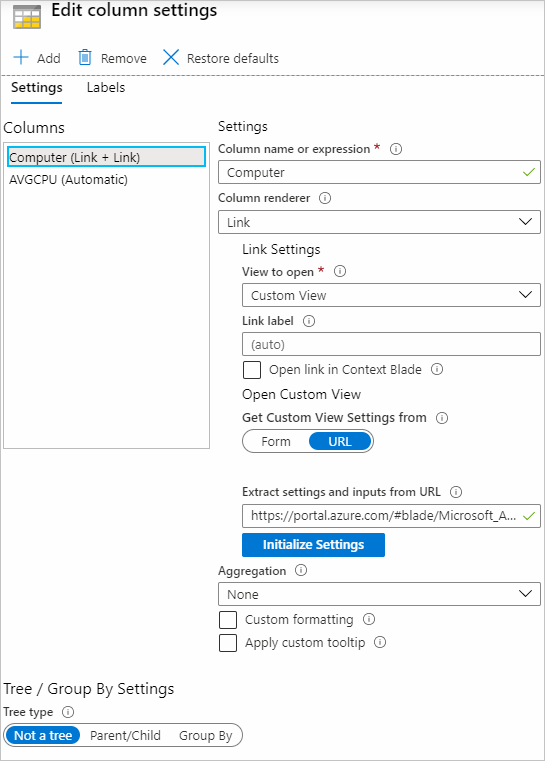Select AVGCPU (Automatic) in the Columns list
Image resolution: width=545 pixels, height=761 pixels.
click(68, 180)
